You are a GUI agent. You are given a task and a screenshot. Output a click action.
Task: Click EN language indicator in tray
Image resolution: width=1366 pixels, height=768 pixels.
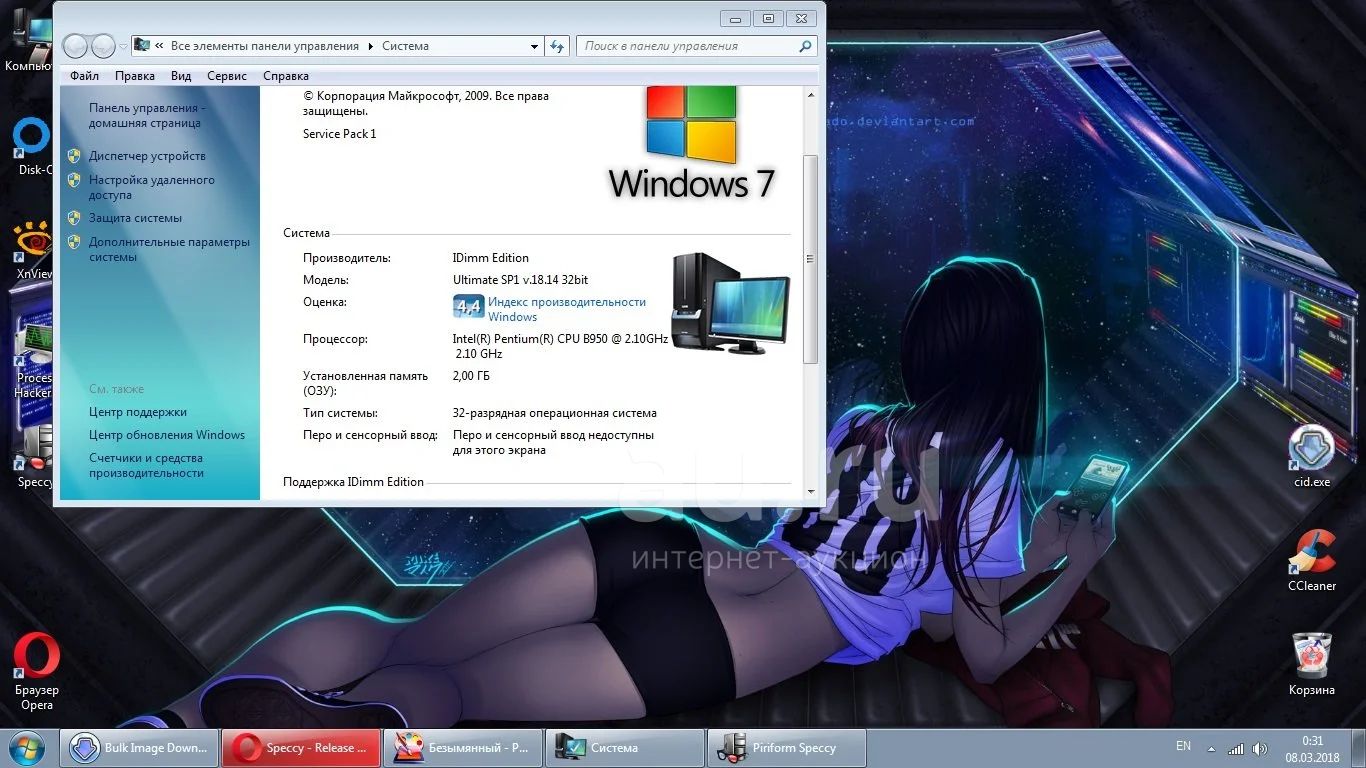pos(1184,746)
